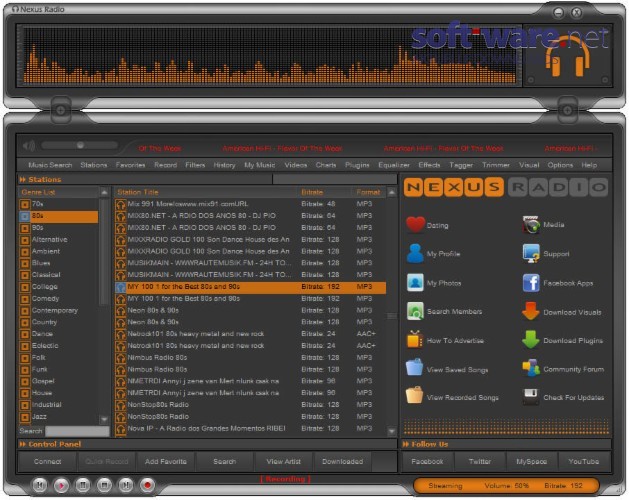
Task: Open the MySpace follow button
Action: point(532,461)
